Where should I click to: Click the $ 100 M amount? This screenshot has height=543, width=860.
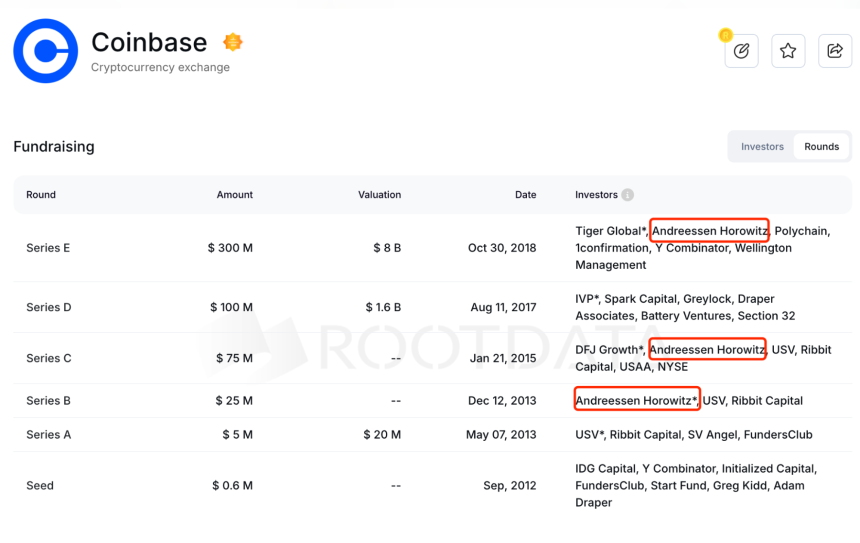click(231, 307)
